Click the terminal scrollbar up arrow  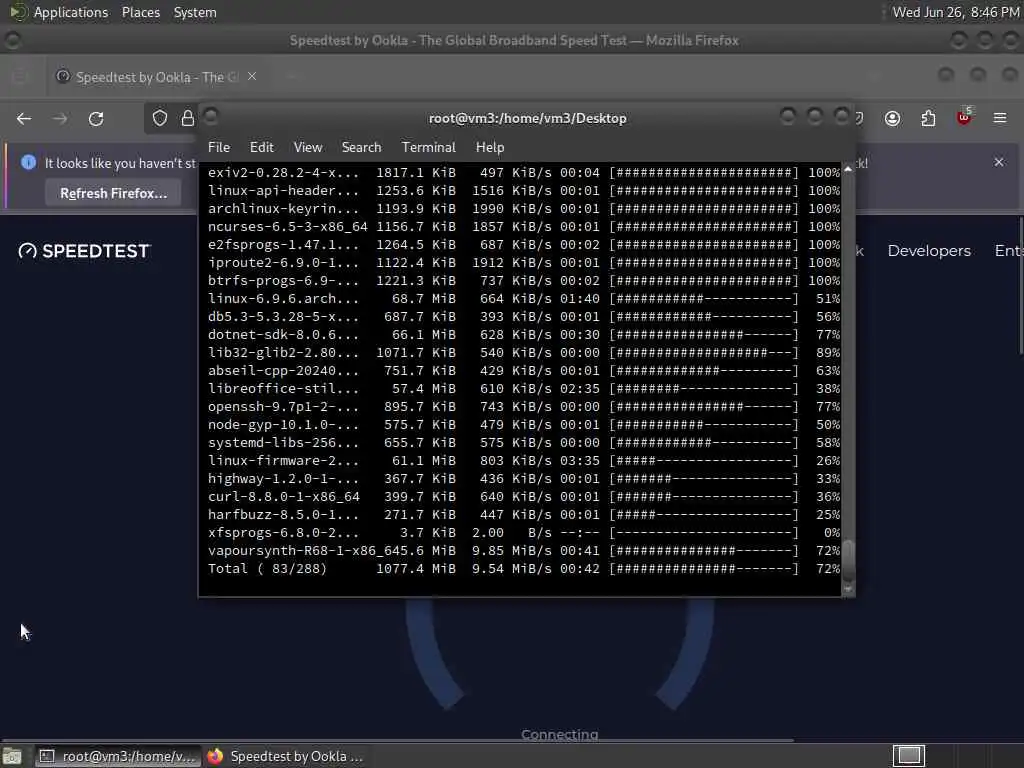pyautogui.click(x=848, y=169)
